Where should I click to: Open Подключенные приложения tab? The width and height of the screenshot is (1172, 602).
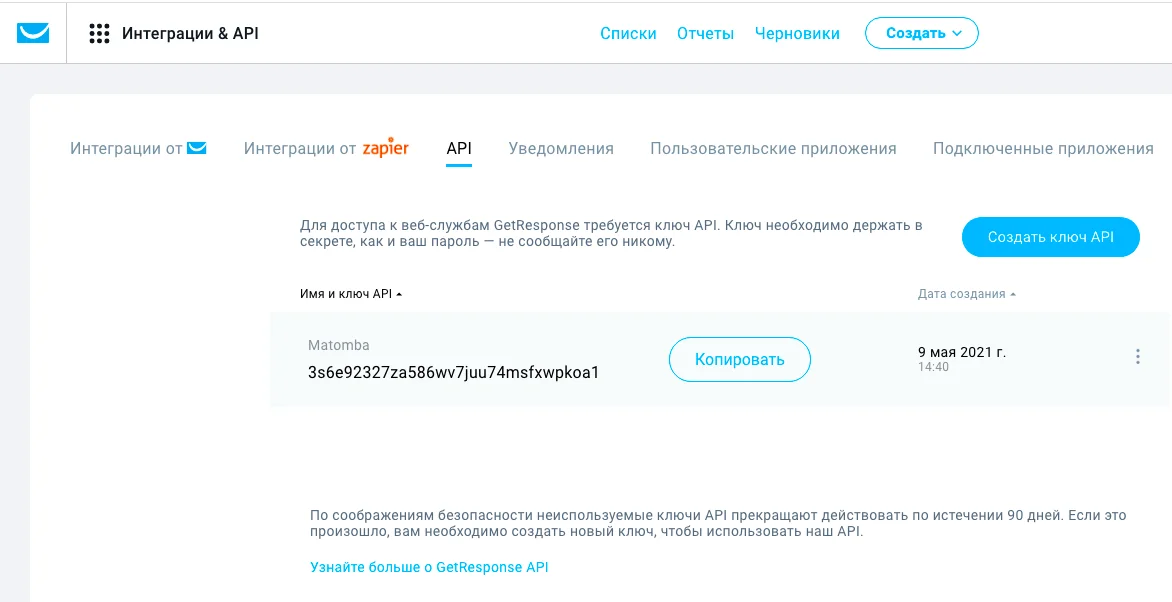point(1043,148)
